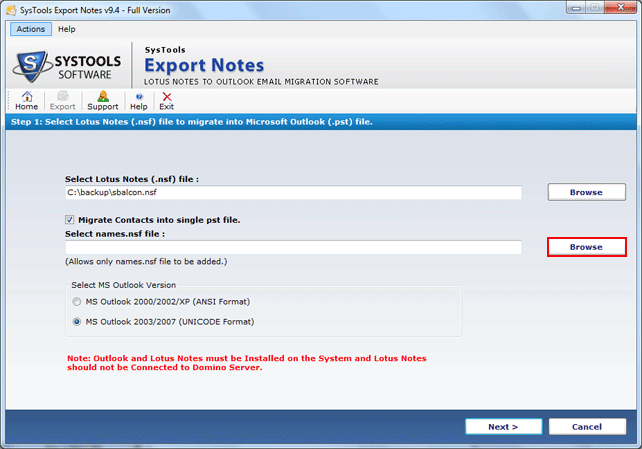642x449 pixels.
Task: Click the red Note about Domino Server
Action: point(246,363)
